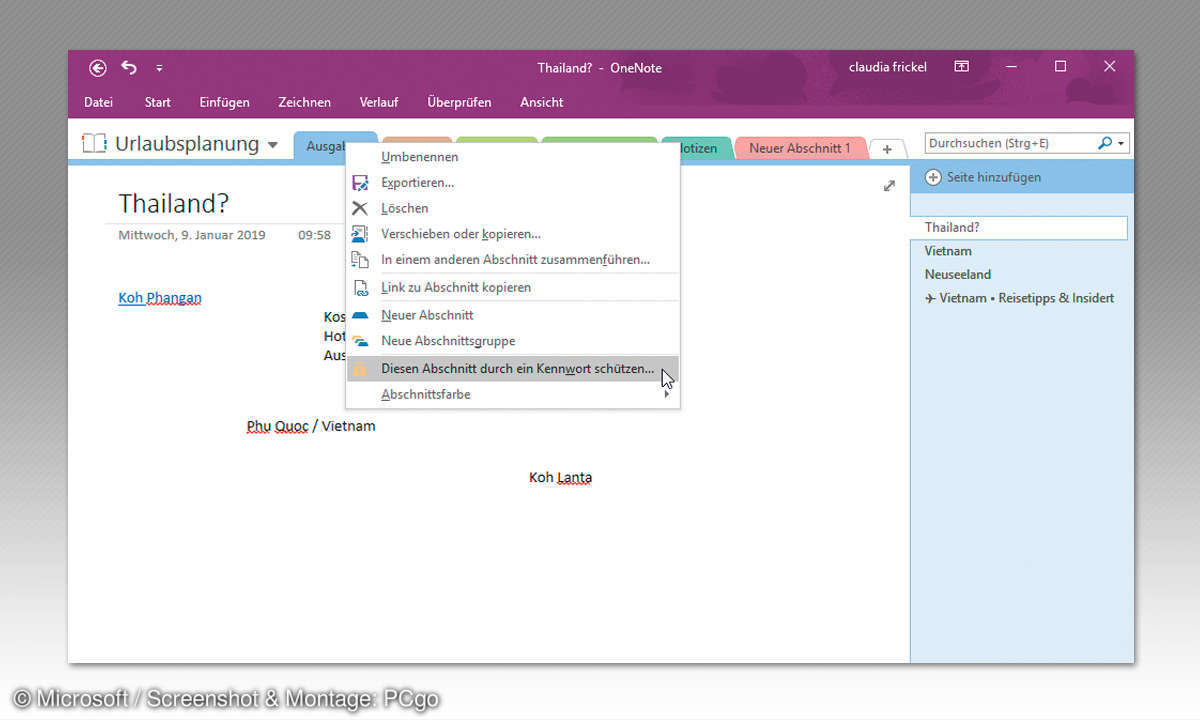Click the Phu Quoc / Vietnam note text
This screenshot has width=1200, height=720.
pos(311,426)
